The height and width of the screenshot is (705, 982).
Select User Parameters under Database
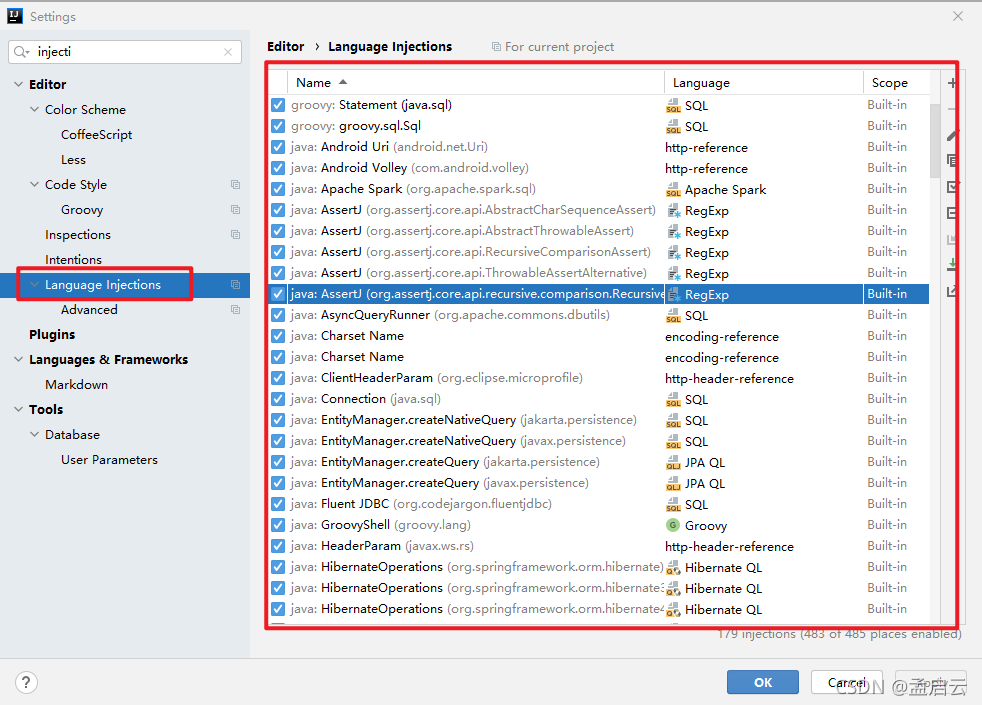[x=109, y=460]
